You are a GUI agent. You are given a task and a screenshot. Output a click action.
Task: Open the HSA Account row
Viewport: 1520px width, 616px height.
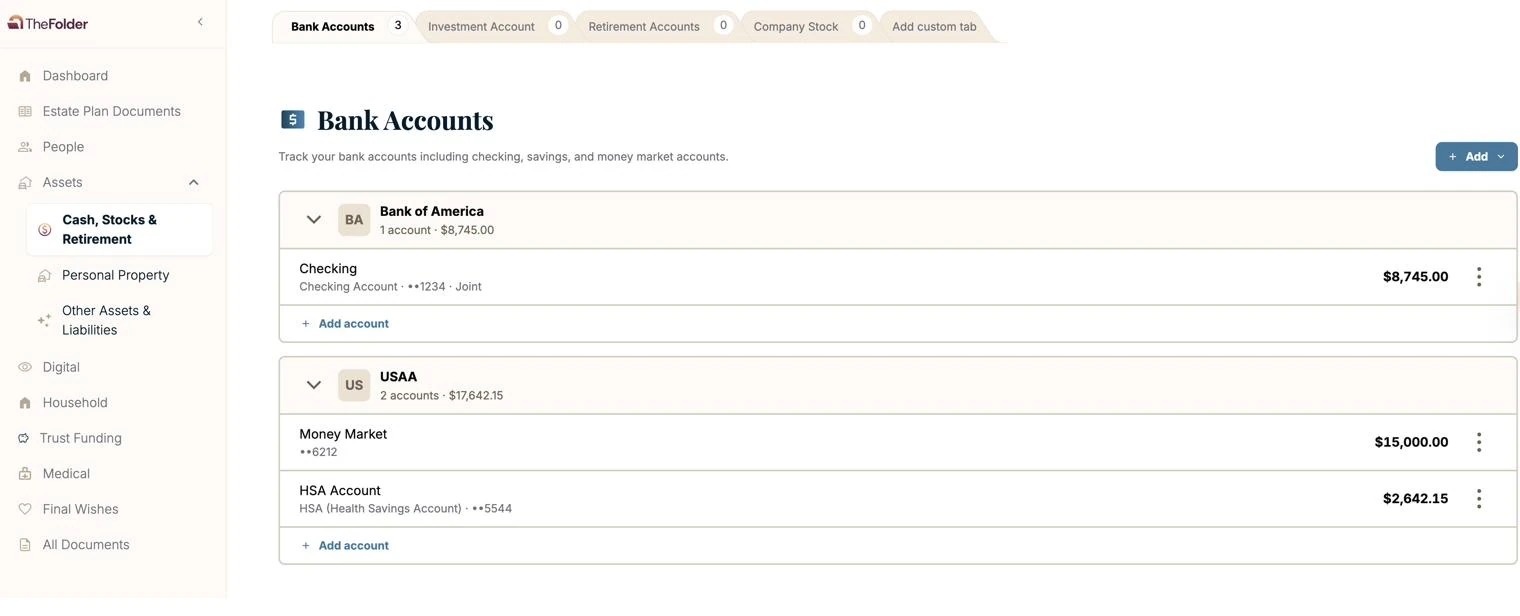(898, 499)
